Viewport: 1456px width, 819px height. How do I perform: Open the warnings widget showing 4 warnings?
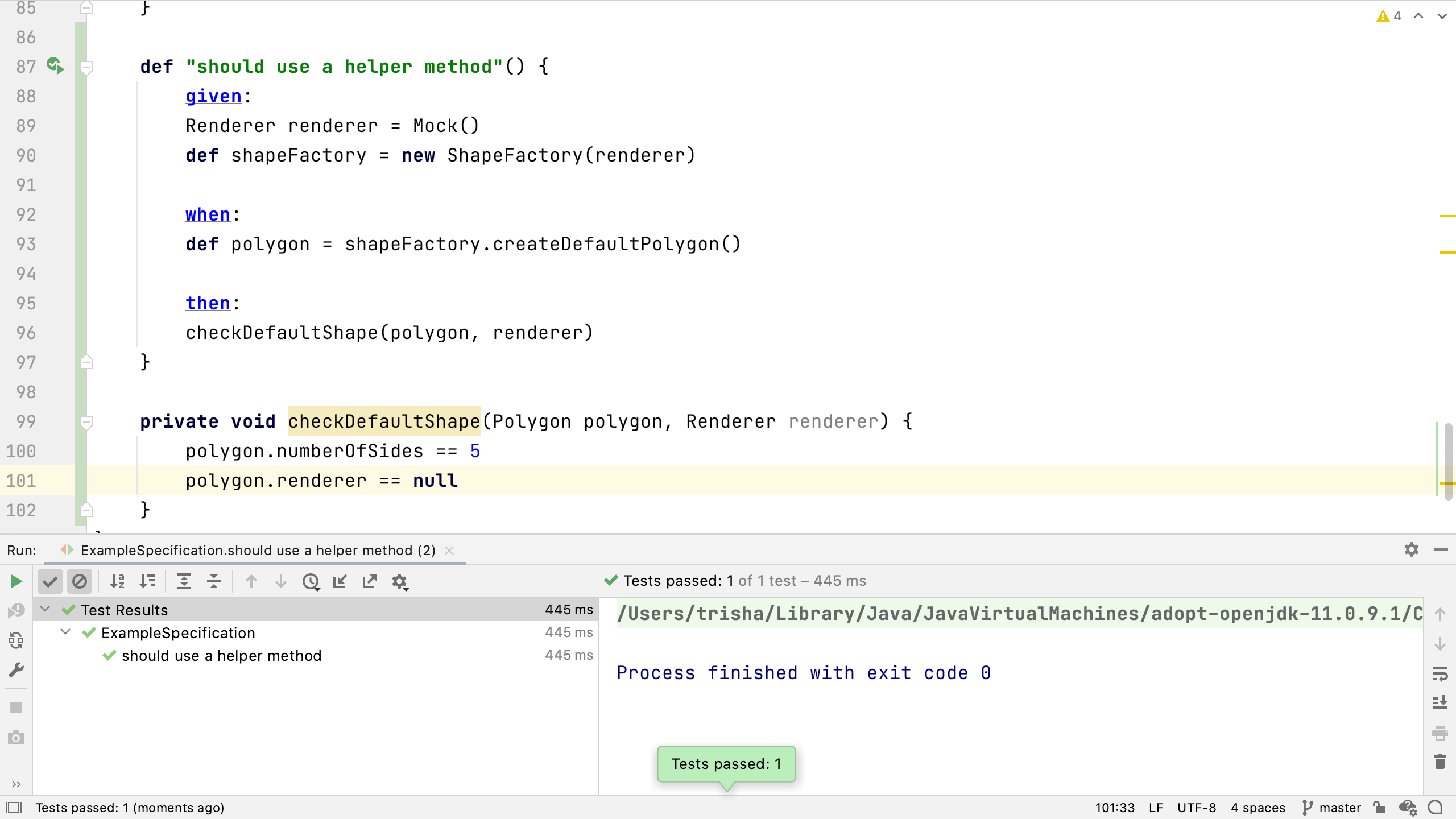tap(1388, 16)
